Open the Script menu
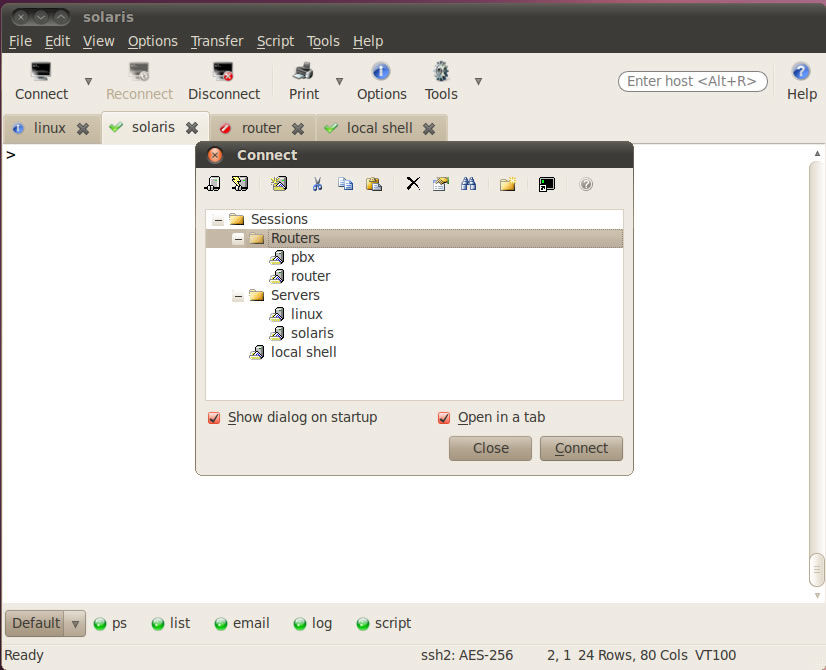This screenshot has width=826, height=670. point(275,41)
